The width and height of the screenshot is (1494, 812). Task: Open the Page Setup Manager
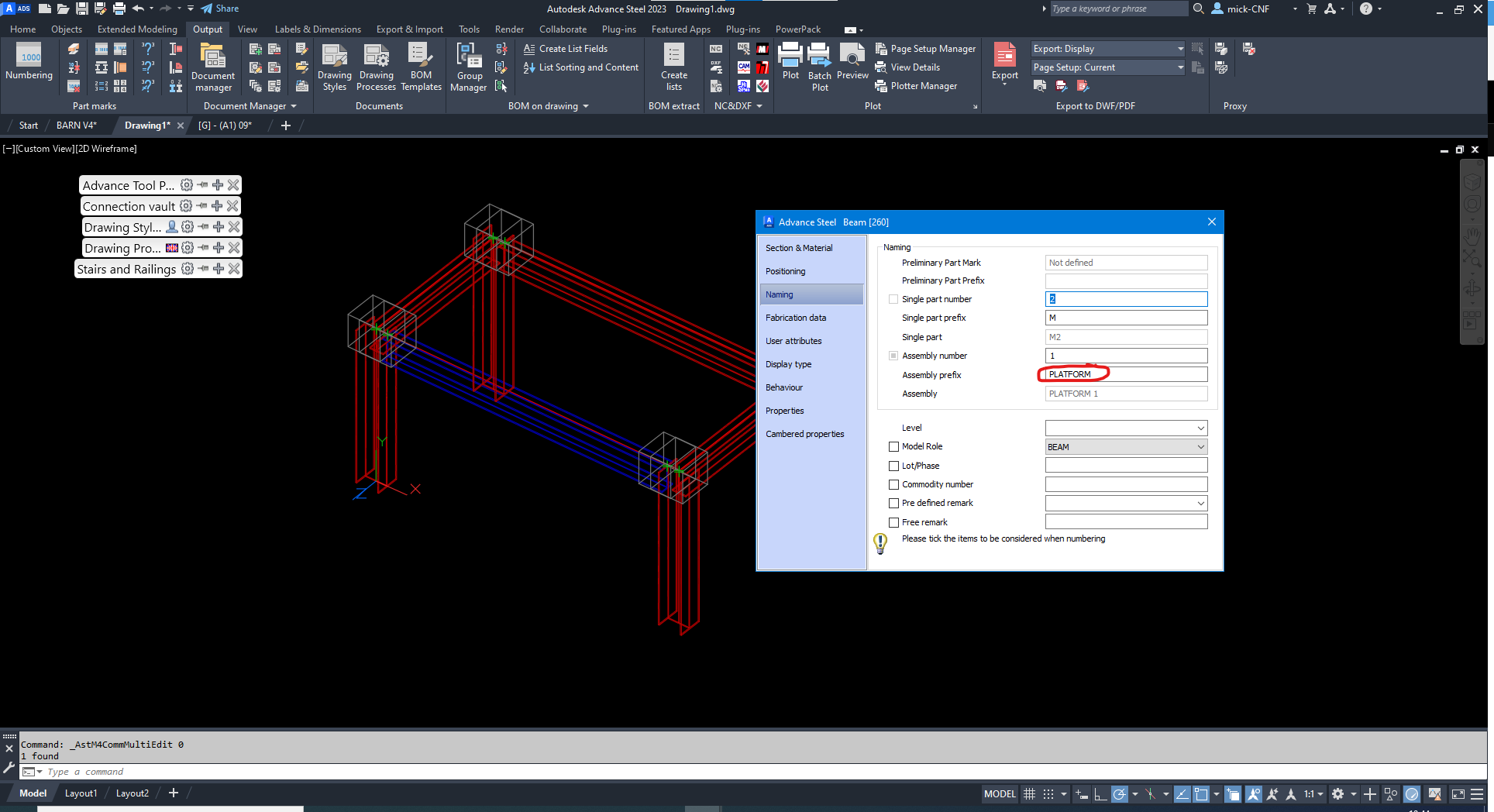[x=925, y=48]
